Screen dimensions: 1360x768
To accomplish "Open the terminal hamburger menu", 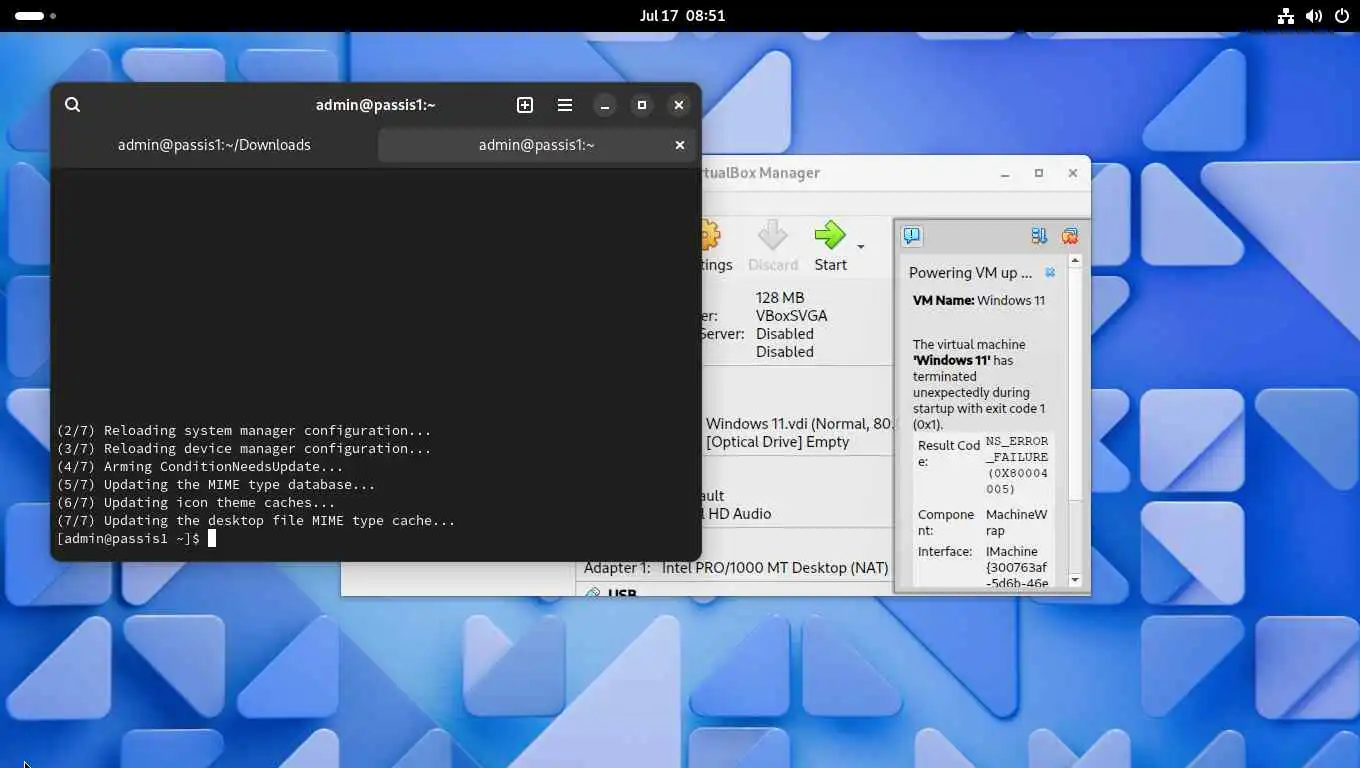I will click(x=565, y=105).
